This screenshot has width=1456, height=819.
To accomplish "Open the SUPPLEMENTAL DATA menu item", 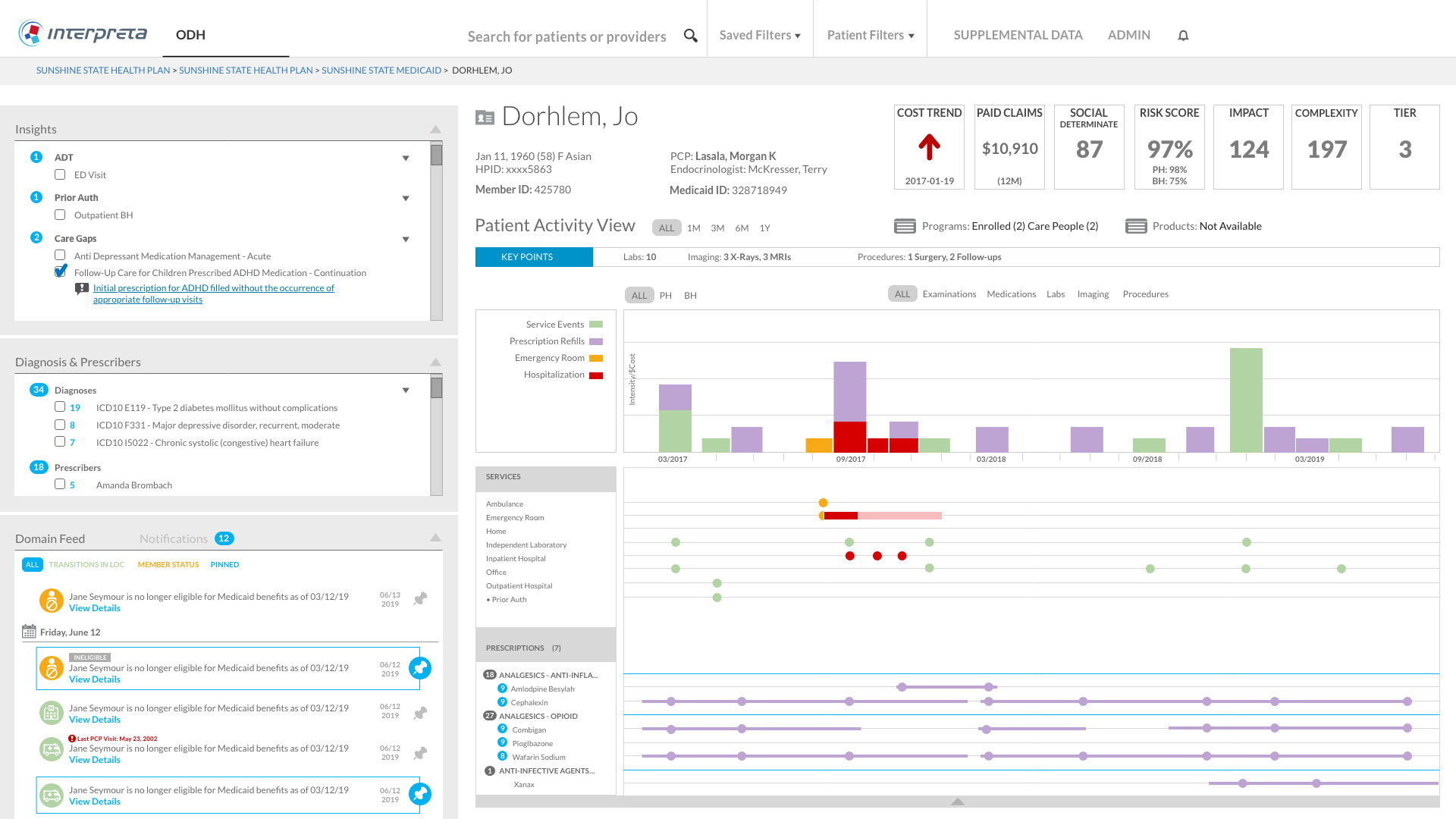I will pyautogui.click(x=1018, y=35).
